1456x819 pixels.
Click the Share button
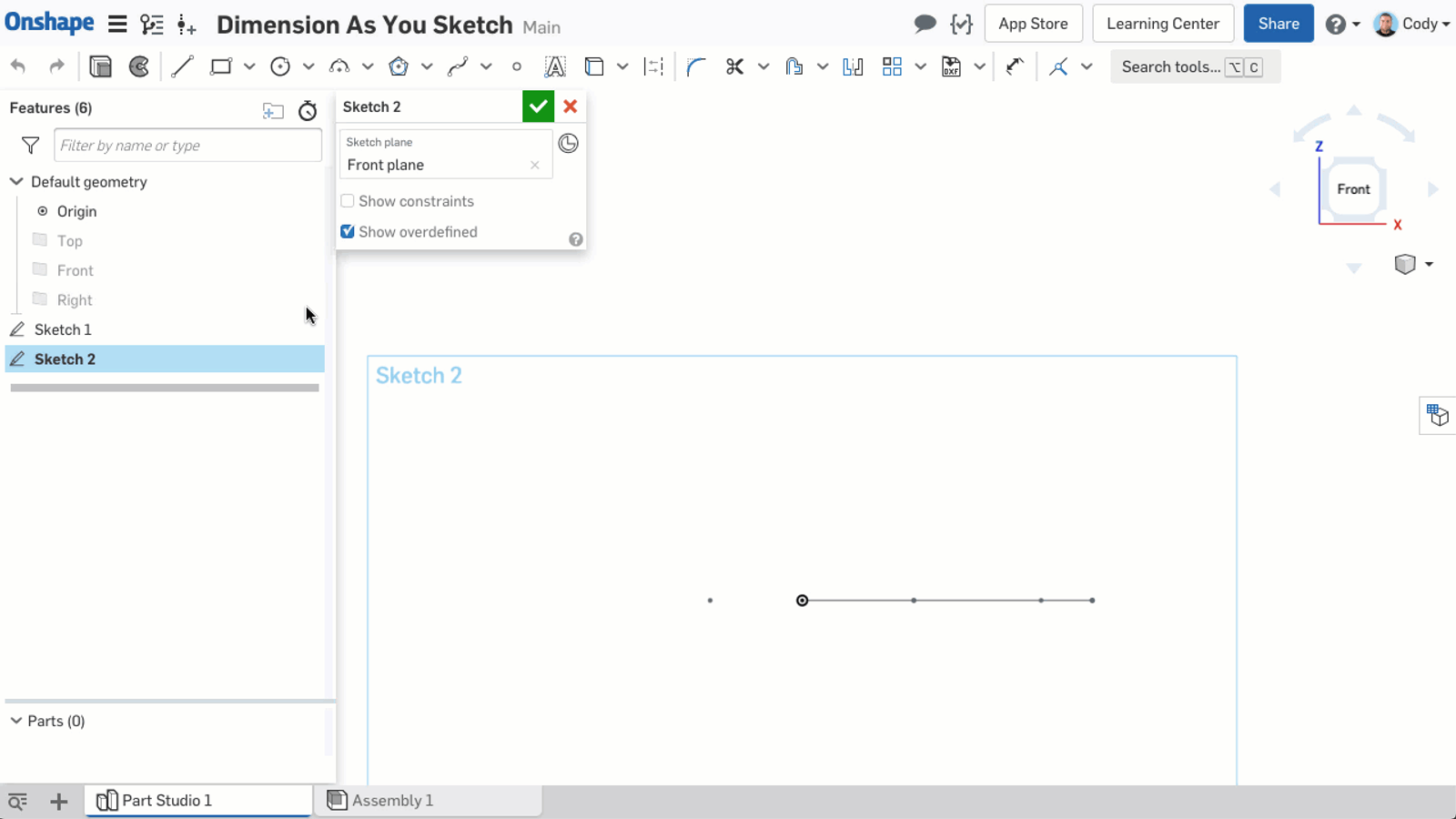coord(1278,24)
